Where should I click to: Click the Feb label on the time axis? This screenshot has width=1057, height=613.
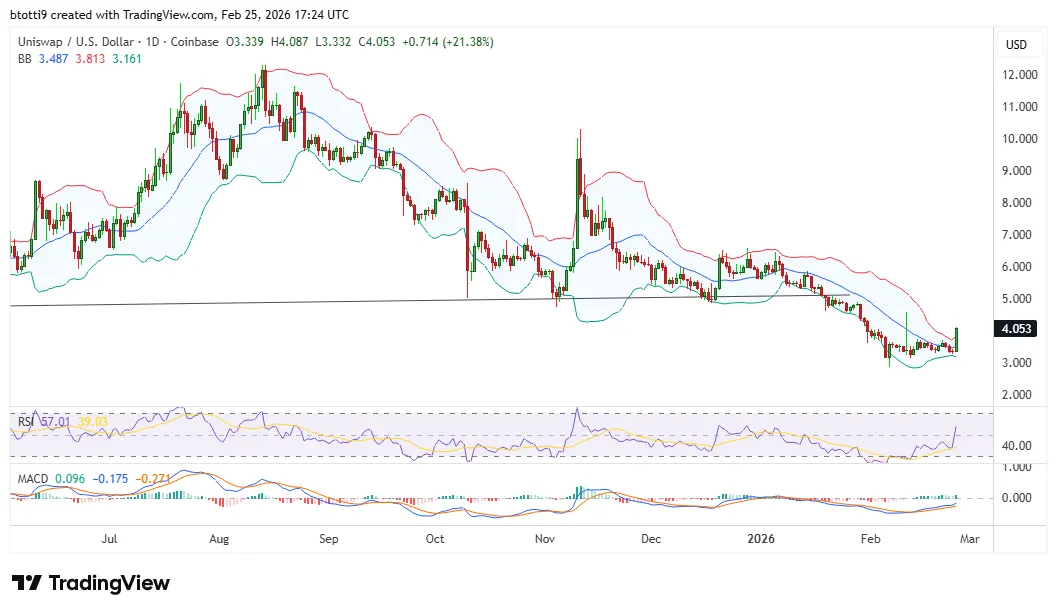point(870,539)
